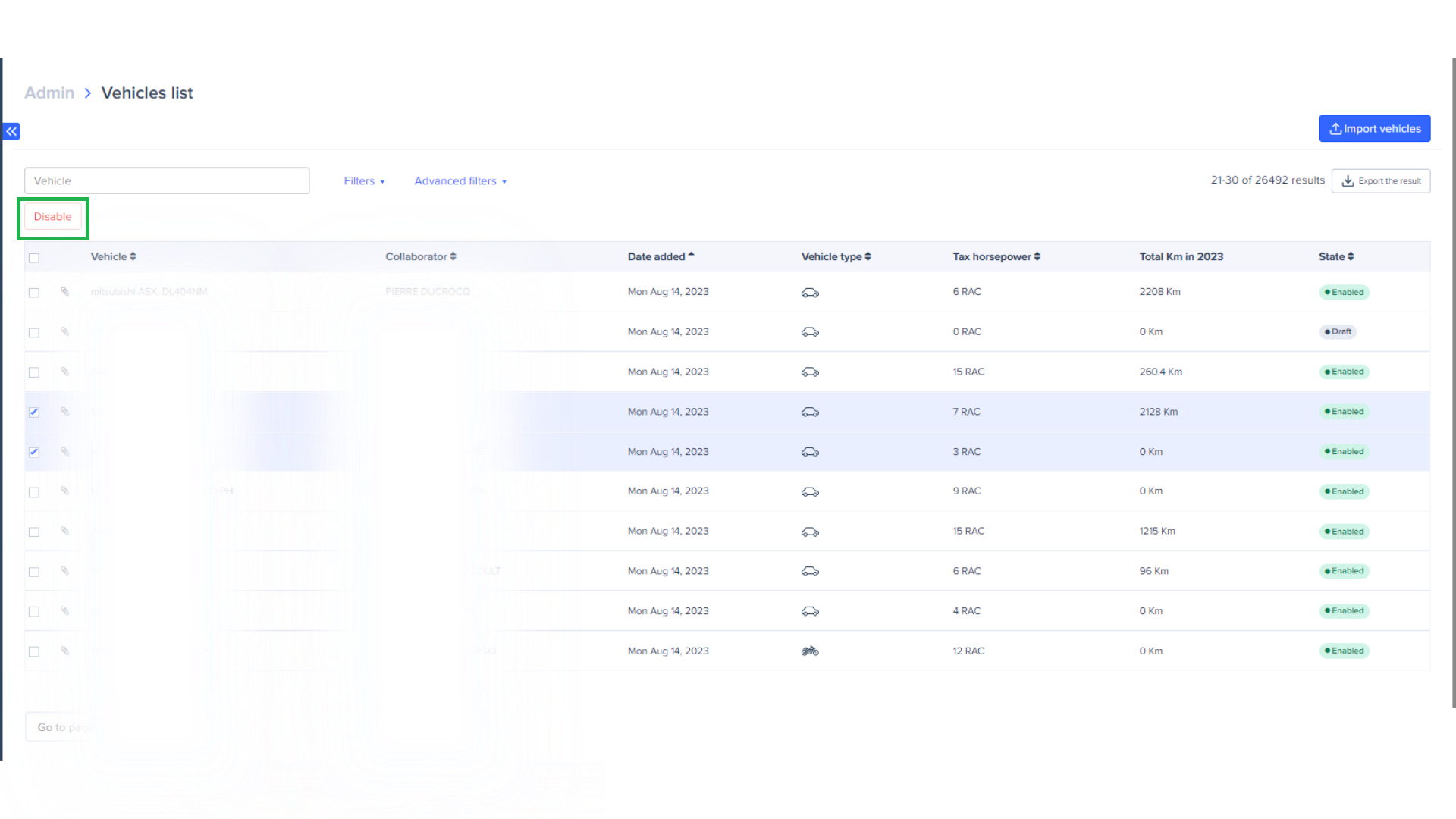Check the checkbox in the 9 RAC row
The width and height of the screenshot is (1456, 819).
pos(34,492)
